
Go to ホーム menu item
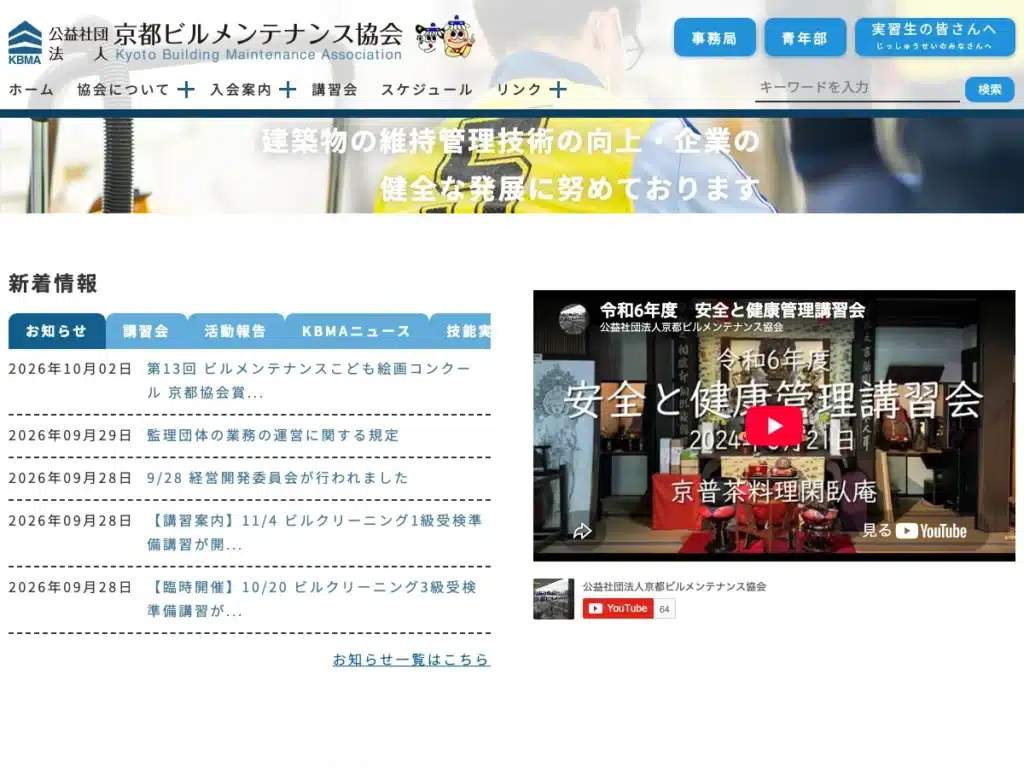pos(31,89)
